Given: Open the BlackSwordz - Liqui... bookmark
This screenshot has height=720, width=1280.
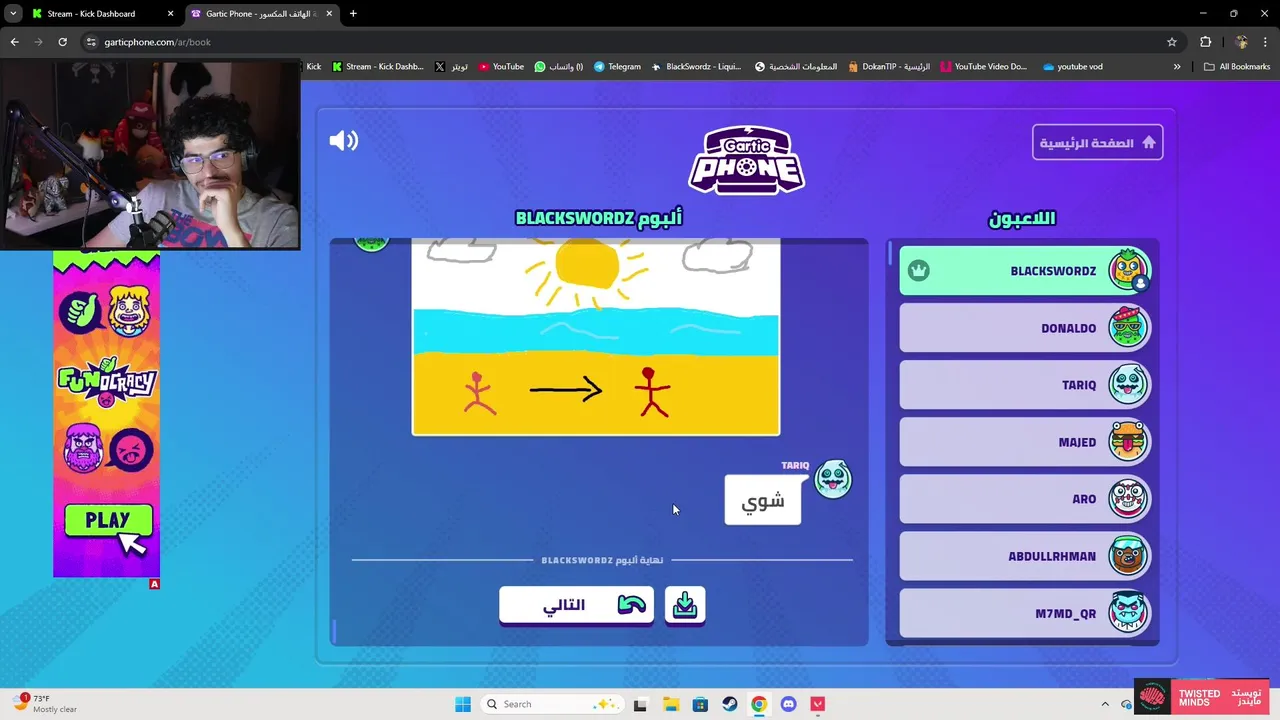Looking at the screenshot, I should click(696, 67).
